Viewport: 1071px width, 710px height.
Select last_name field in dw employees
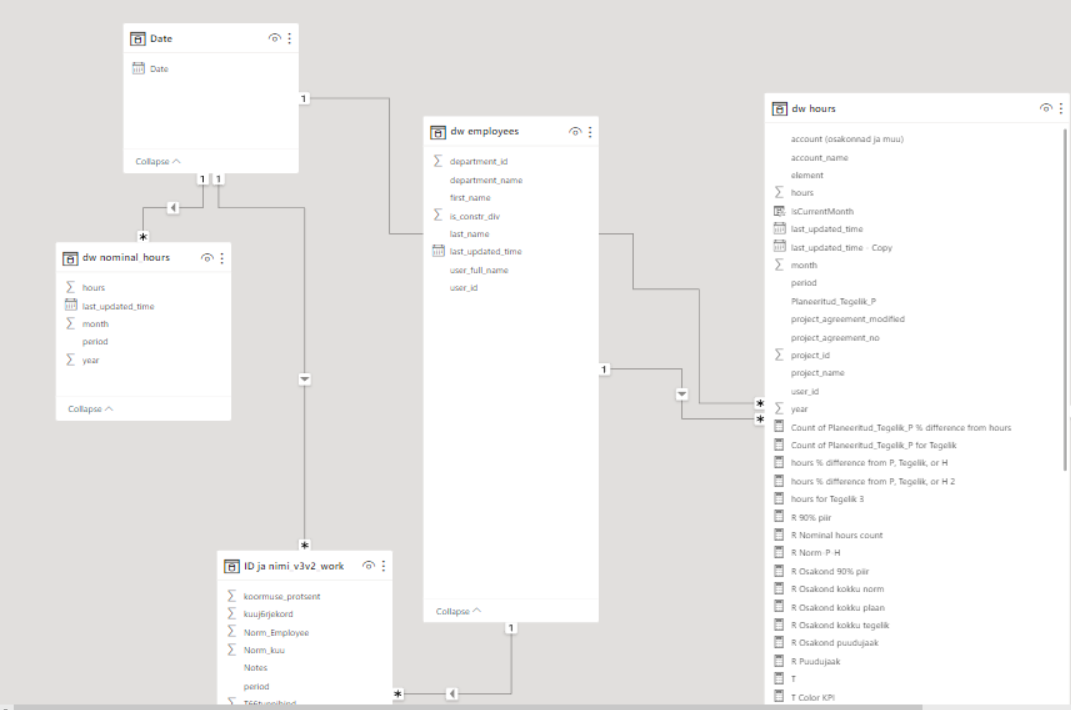point(469,234)
